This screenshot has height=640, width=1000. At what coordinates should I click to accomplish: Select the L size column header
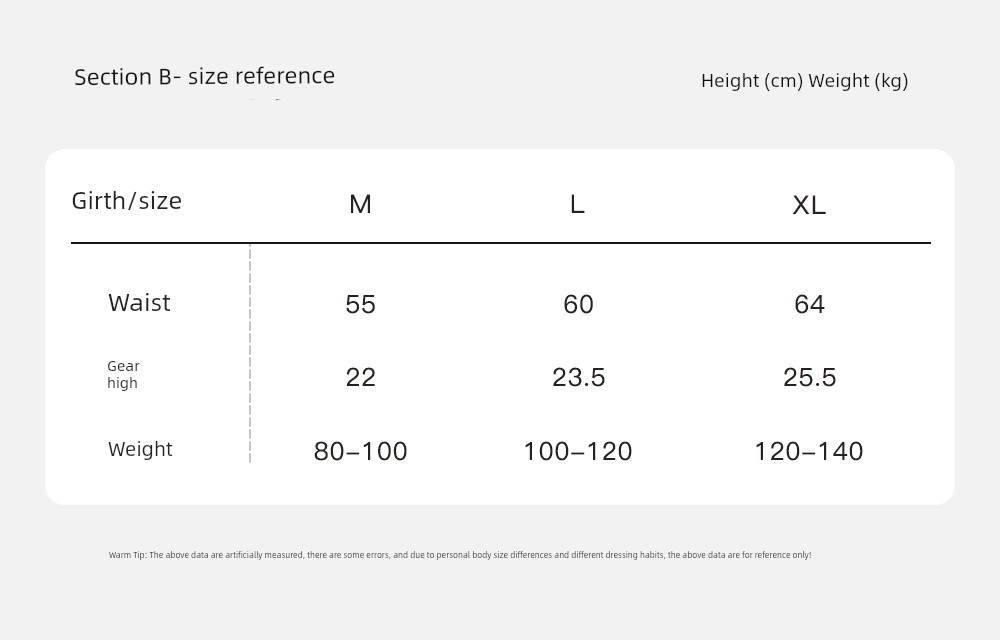click(577, 205)
